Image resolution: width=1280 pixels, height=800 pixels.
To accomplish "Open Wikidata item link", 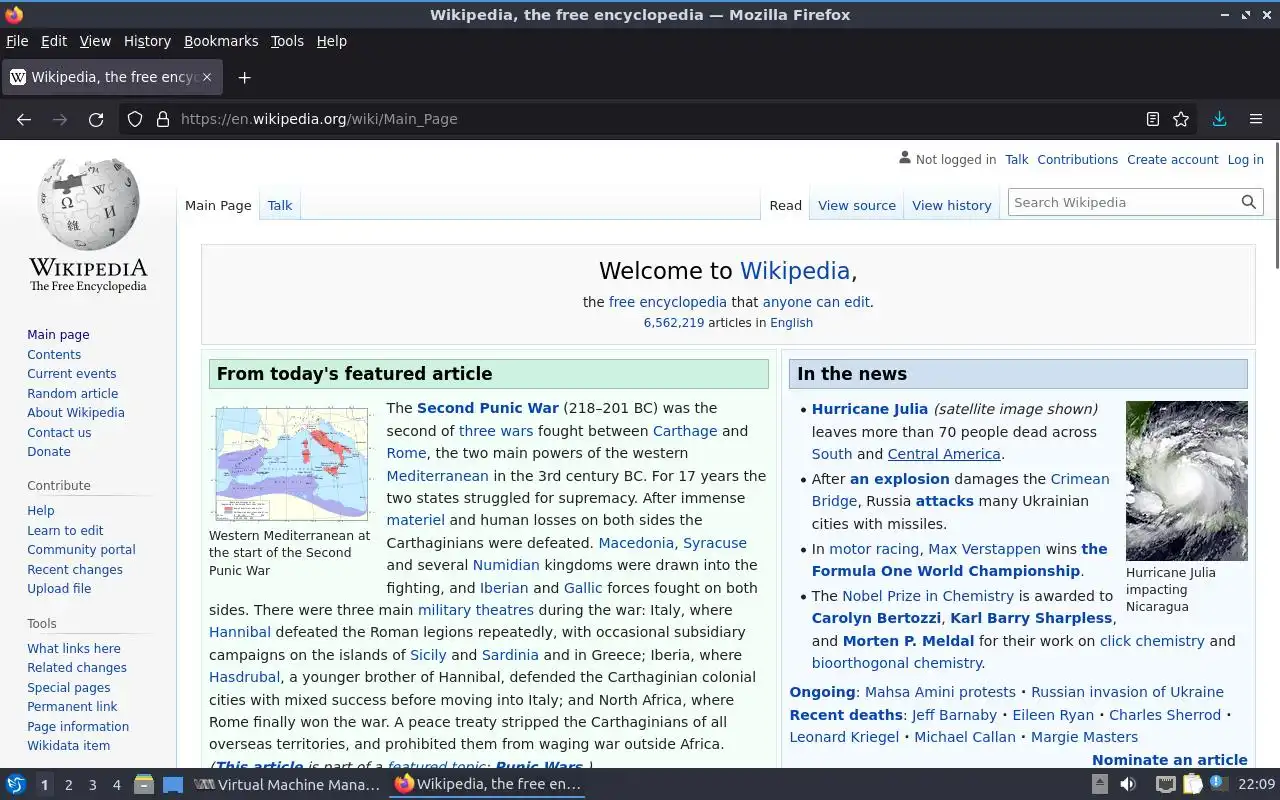I will pyautogui.click(x=68, y=745).
